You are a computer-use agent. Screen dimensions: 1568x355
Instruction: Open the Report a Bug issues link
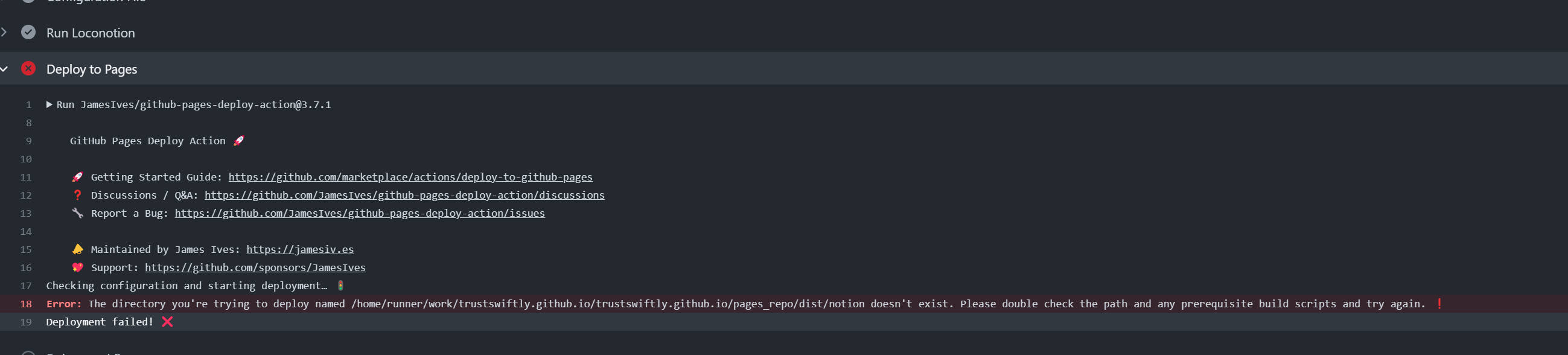click(360, 213)
